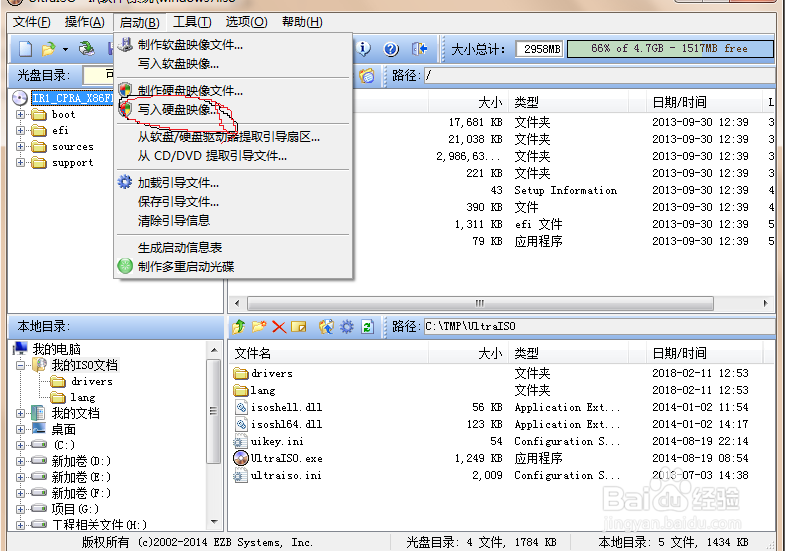Click the rename folder icon in local toolbar
Screen dimensions: 785x551
tap(298, 327)
